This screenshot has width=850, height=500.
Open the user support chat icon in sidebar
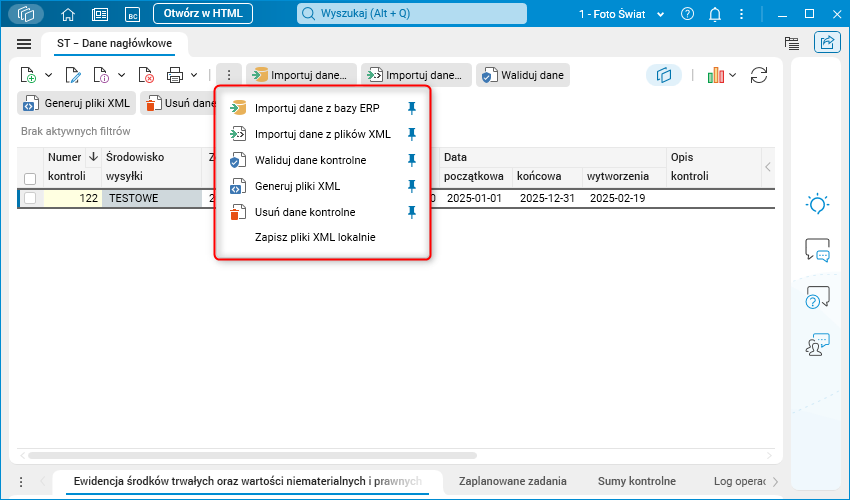tap(817, 344)
